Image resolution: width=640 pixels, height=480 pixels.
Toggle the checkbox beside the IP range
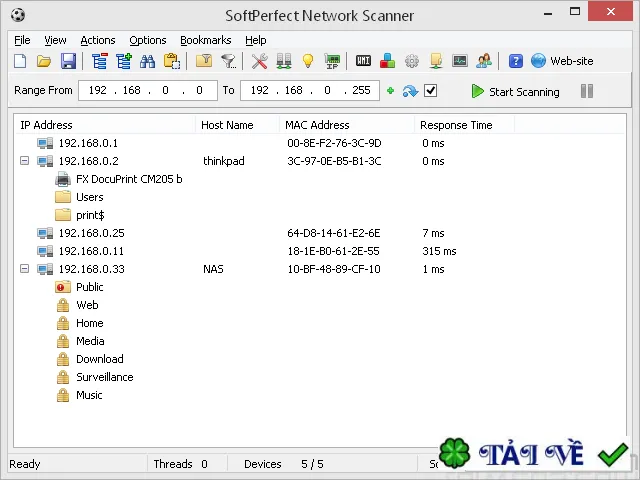coord(431,90)
